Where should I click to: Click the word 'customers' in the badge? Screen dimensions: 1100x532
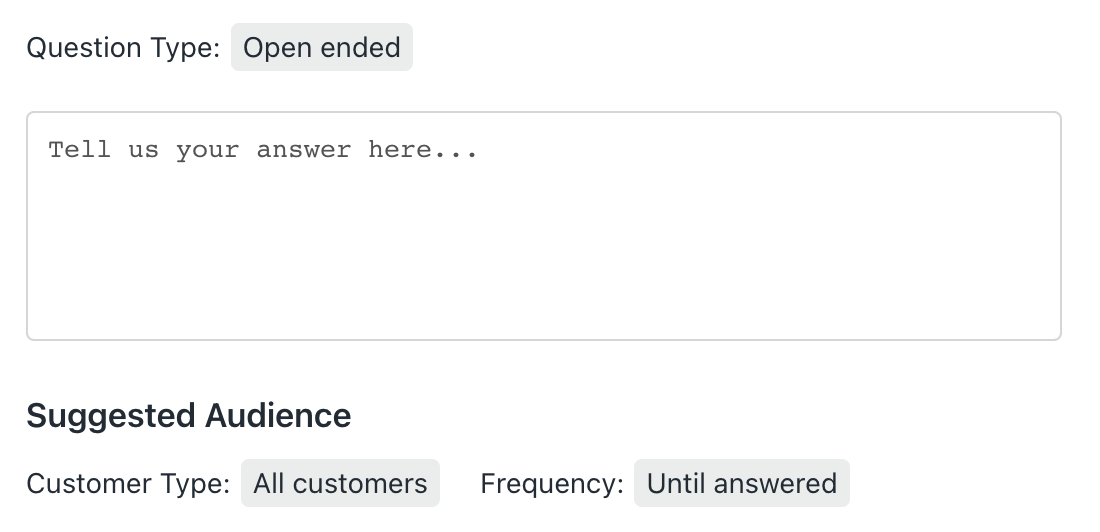pyautogui.click(x=360, y=484)
